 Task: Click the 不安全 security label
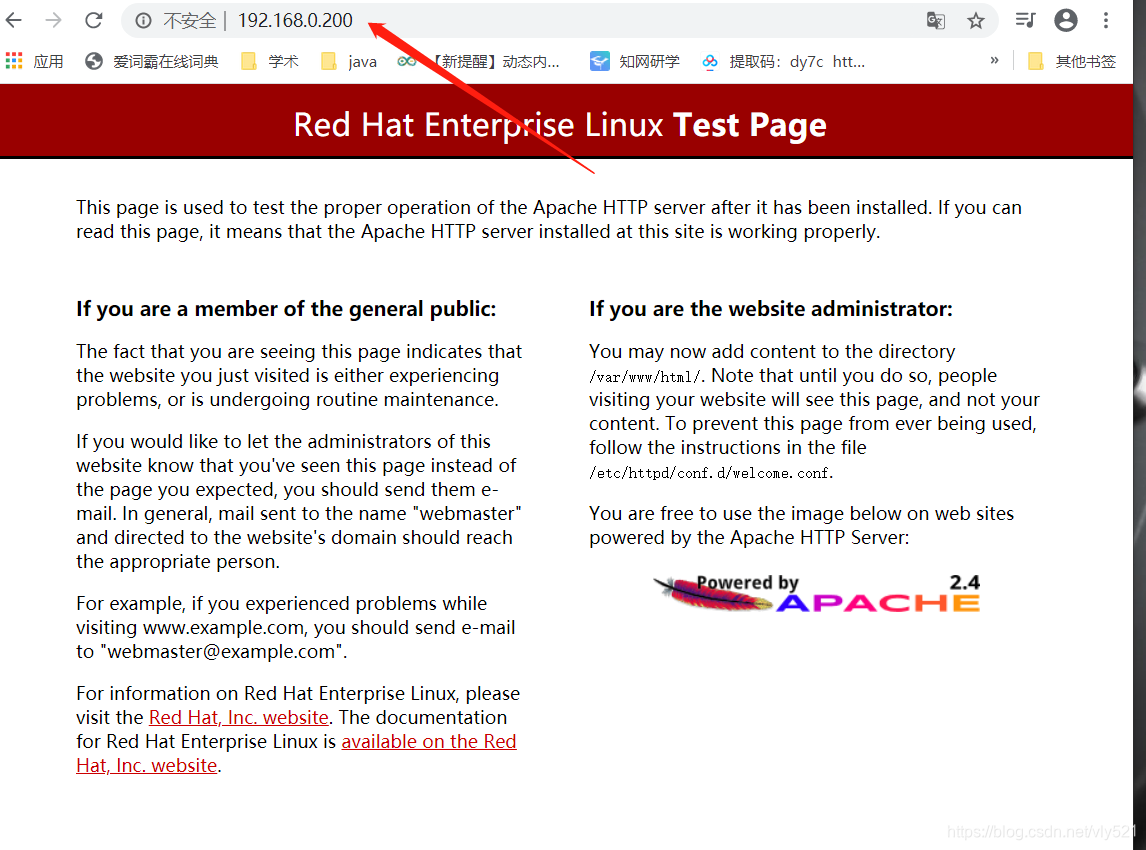pyautogui.click(x=189, y=20)
